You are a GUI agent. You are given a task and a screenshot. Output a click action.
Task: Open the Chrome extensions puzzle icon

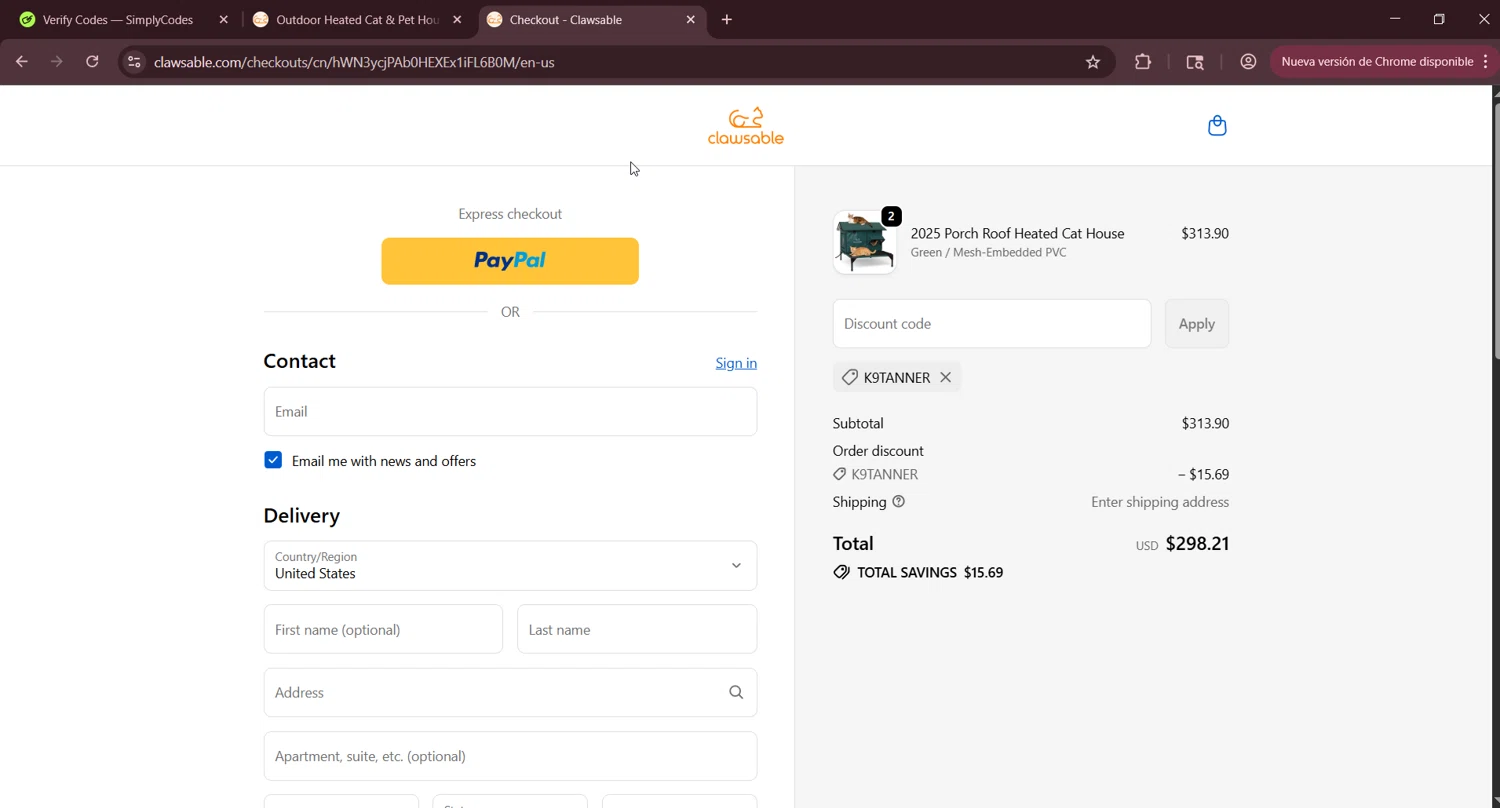(x=1143, y=62)
